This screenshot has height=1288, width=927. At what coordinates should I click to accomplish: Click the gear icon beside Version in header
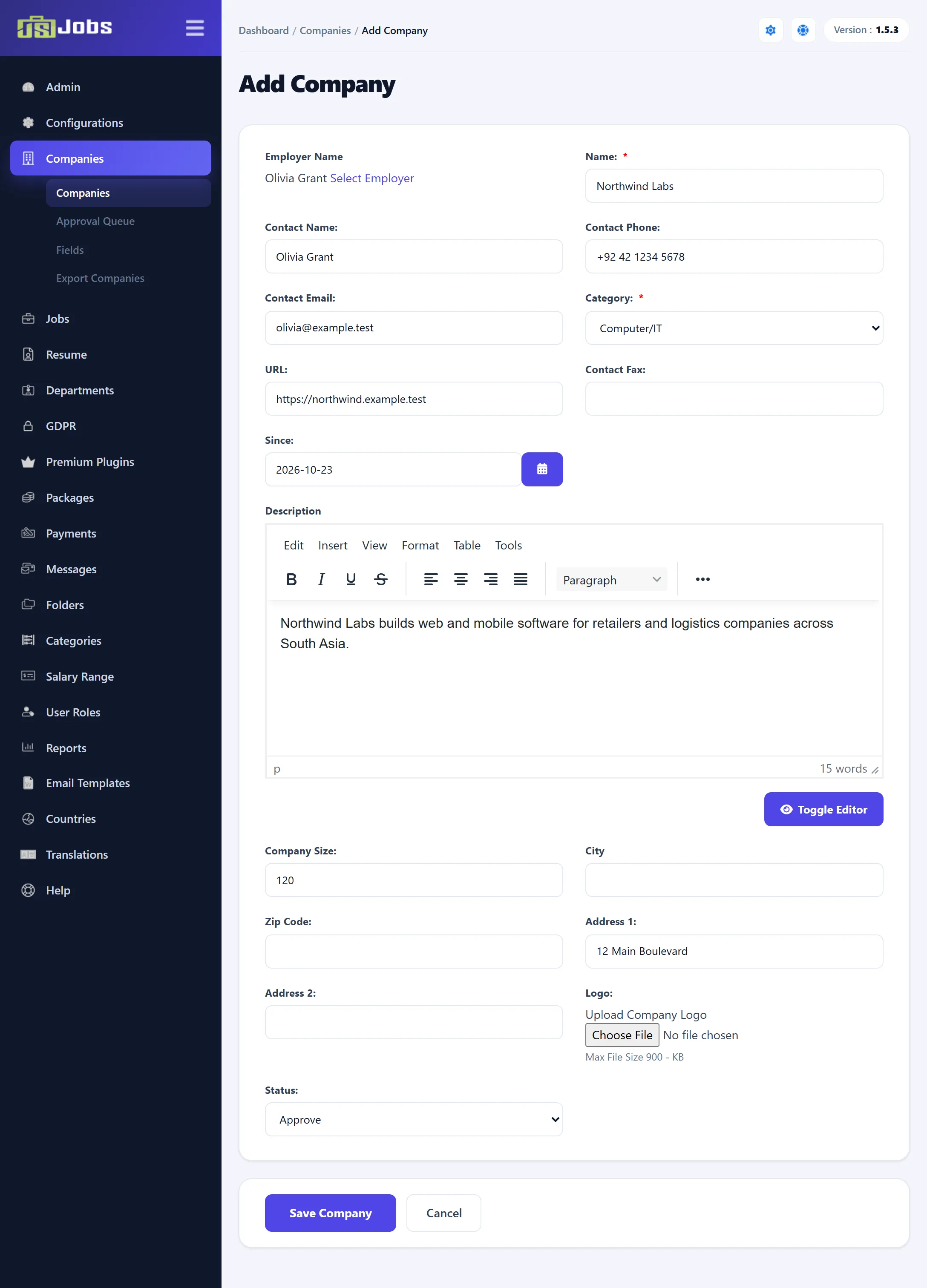click(770, 30)
